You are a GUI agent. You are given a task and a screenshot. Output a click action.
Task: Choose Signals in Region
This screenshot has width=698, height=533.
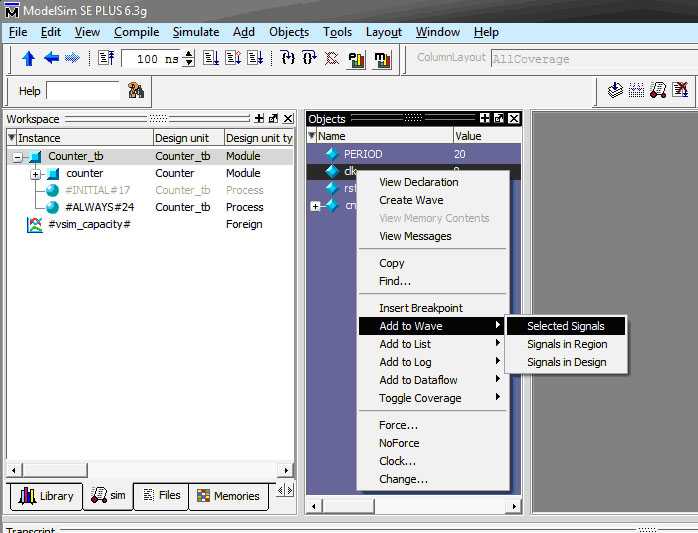point(567,344)
